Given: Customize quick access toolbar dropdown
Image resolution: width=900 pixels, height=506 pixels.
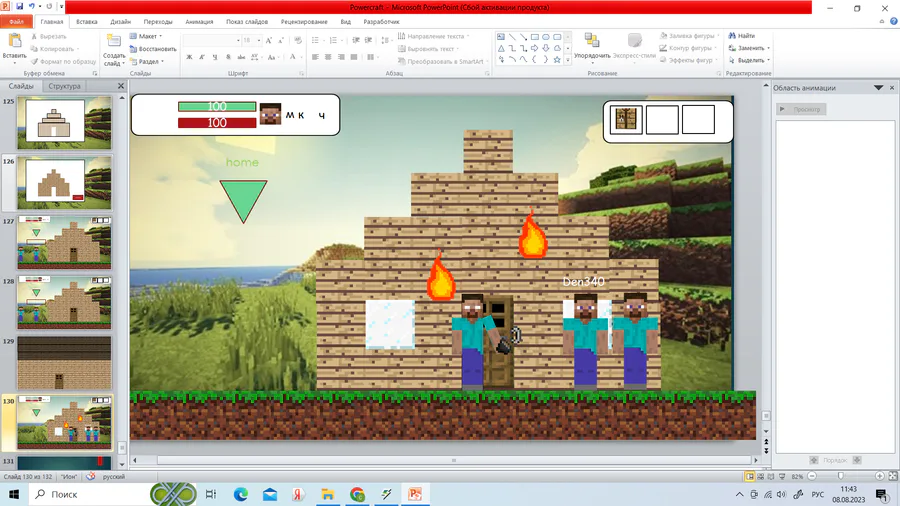Looking at the screenshot, I should click(61, 6).
